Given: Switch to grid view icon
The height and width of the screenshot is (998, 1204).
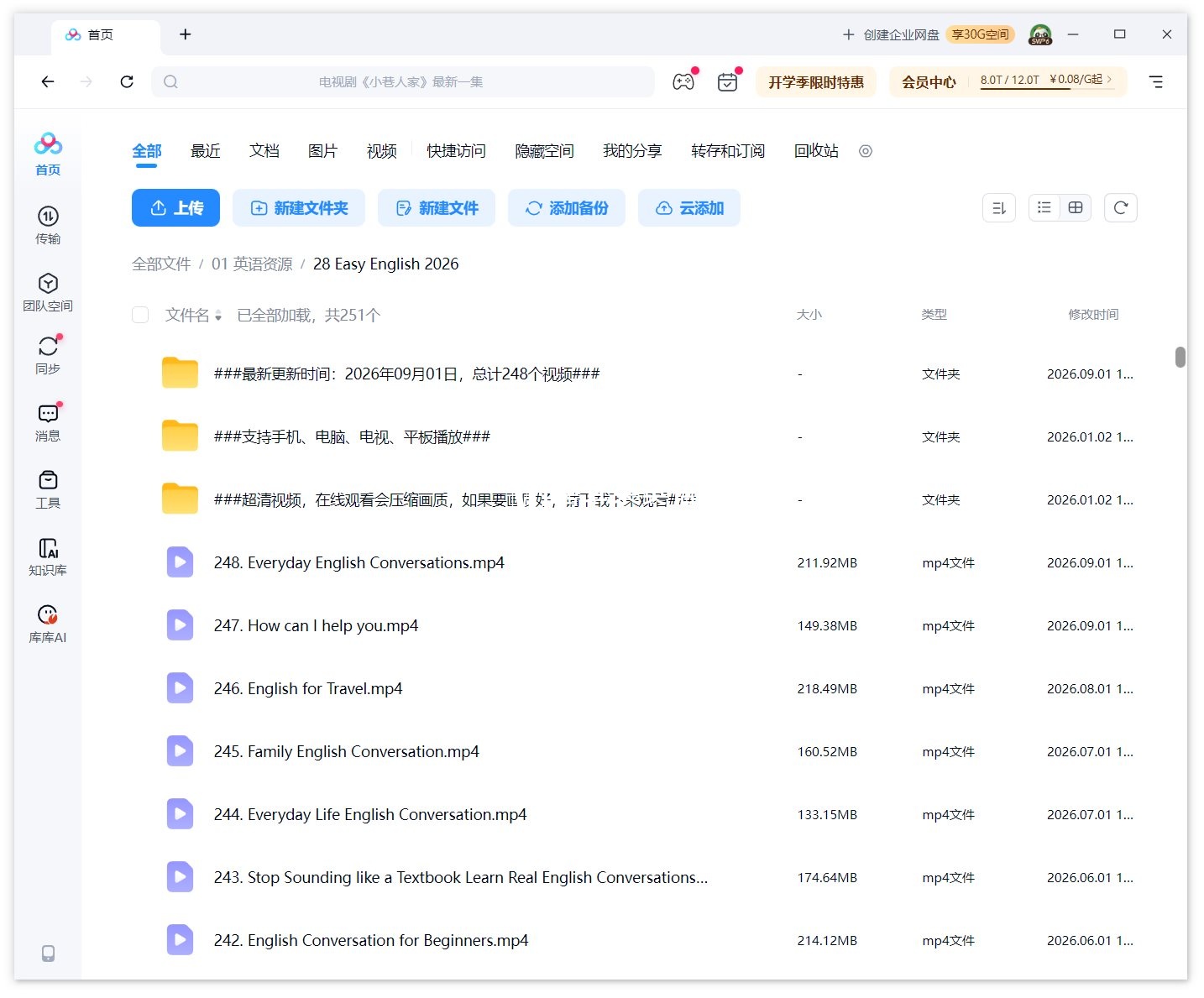Looking at the screenshot, I should 1076,207.
